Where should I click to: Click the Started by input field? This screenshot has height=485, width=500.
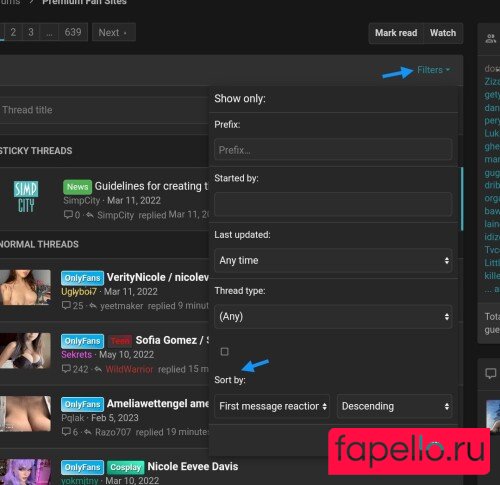[x=333, y=204]
